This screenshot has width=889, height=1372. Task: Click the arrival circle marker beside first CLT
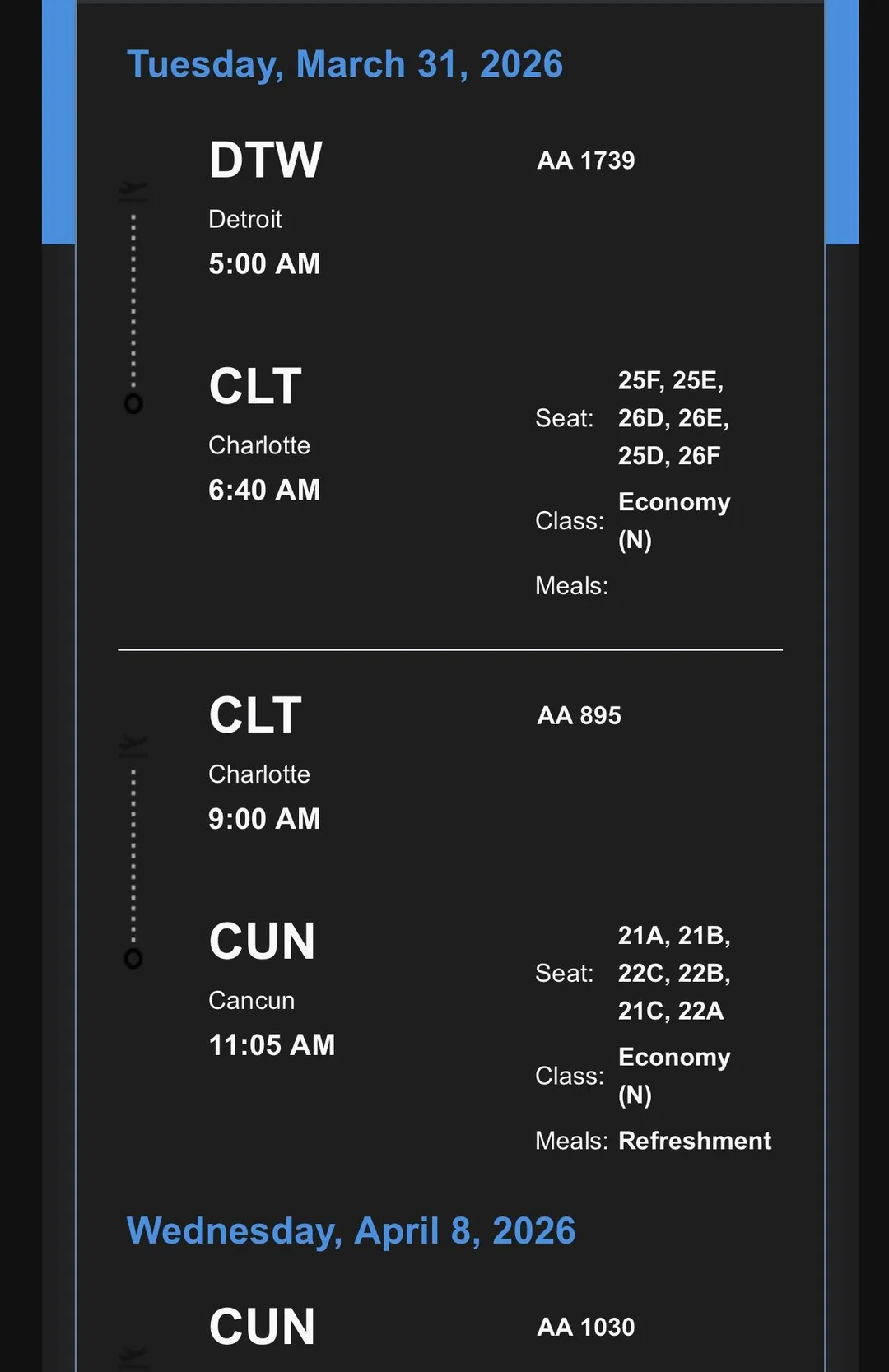[x=133, y=403]
